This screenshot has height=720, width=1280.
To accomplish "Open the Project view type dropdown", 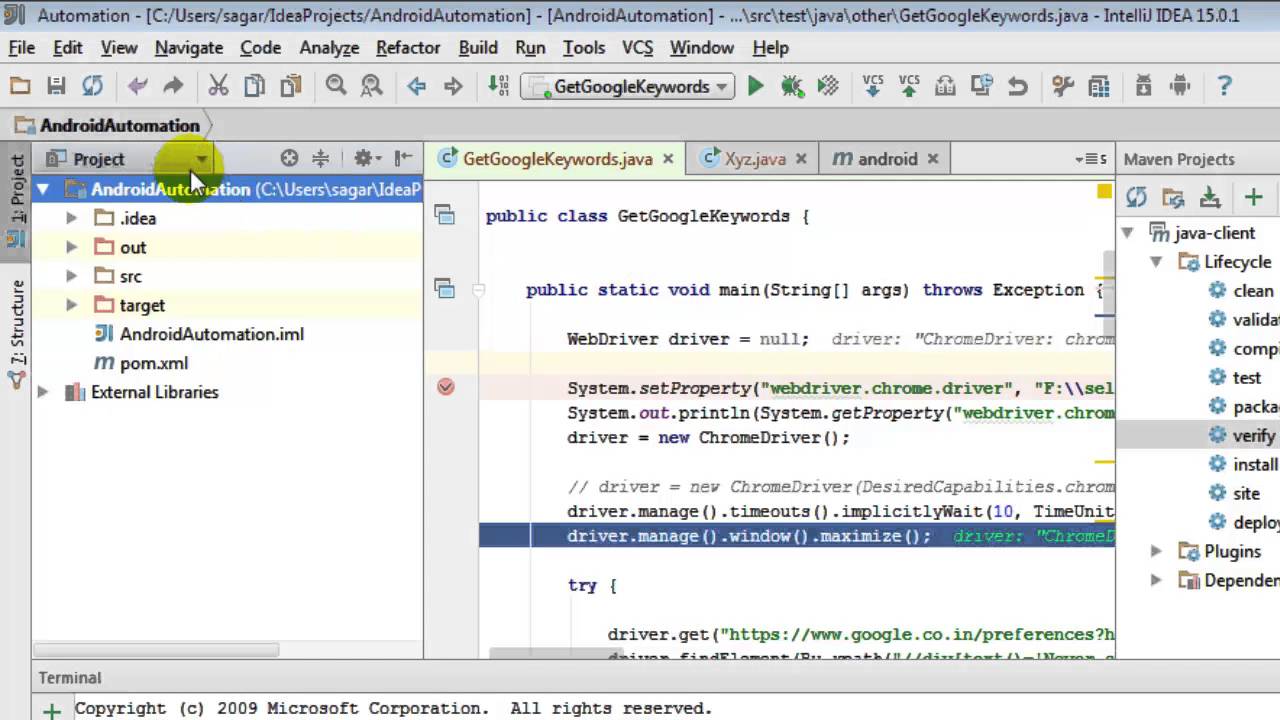I will [x=201, y=159].
